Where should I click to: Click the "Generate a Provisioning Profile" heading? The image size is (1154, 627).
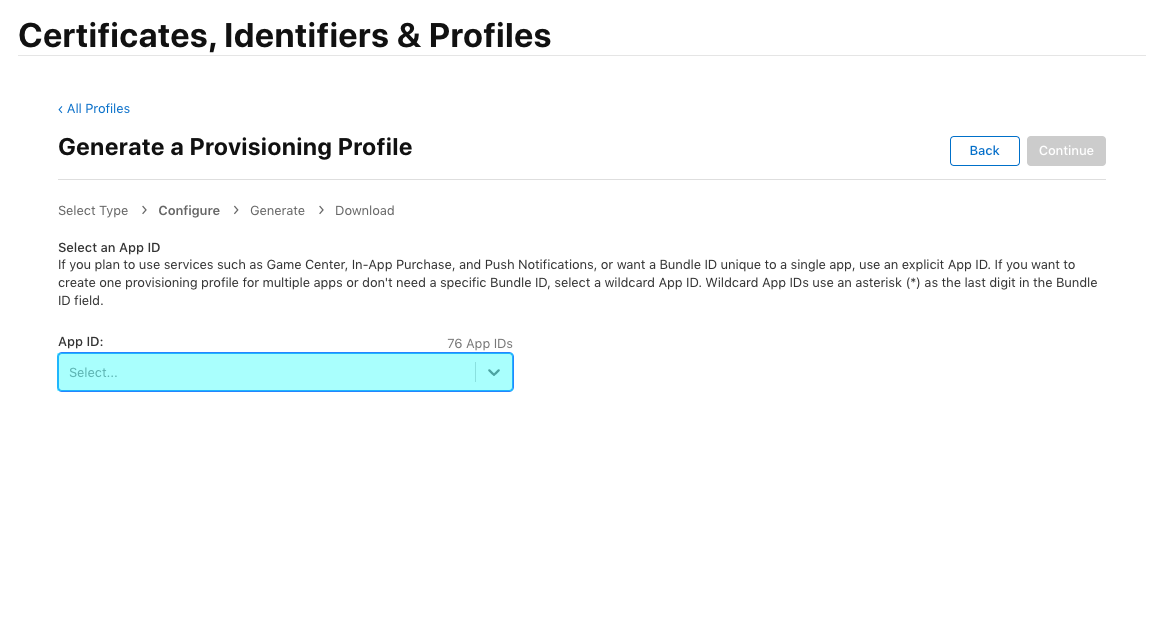click(x=235, y=147)
